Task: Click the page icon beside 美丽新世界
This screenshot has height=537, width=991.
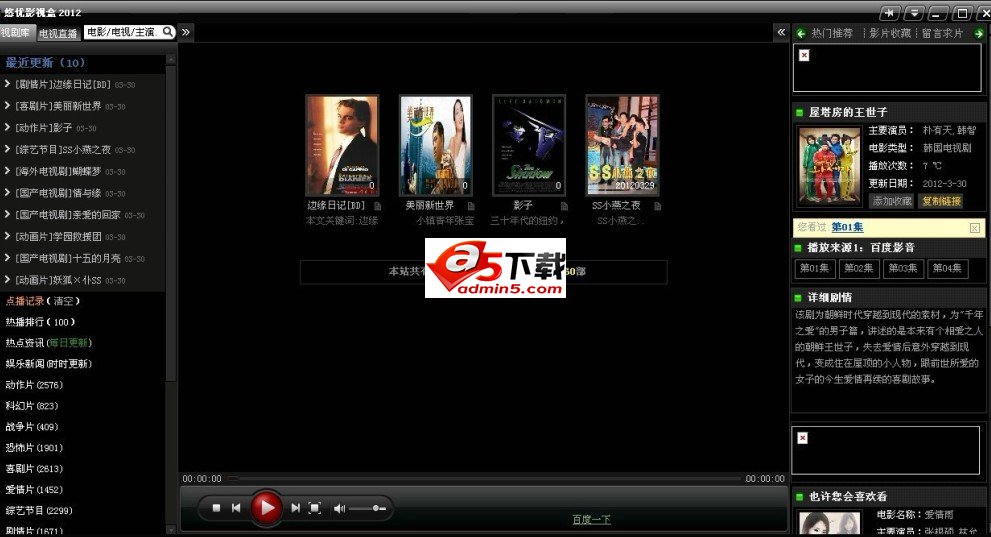Action: point(471,206)
